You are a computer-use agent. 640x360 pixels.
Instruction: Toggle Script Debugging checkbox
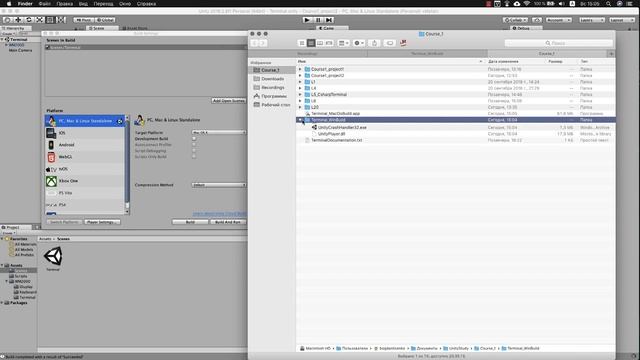(x=194, y=151)
